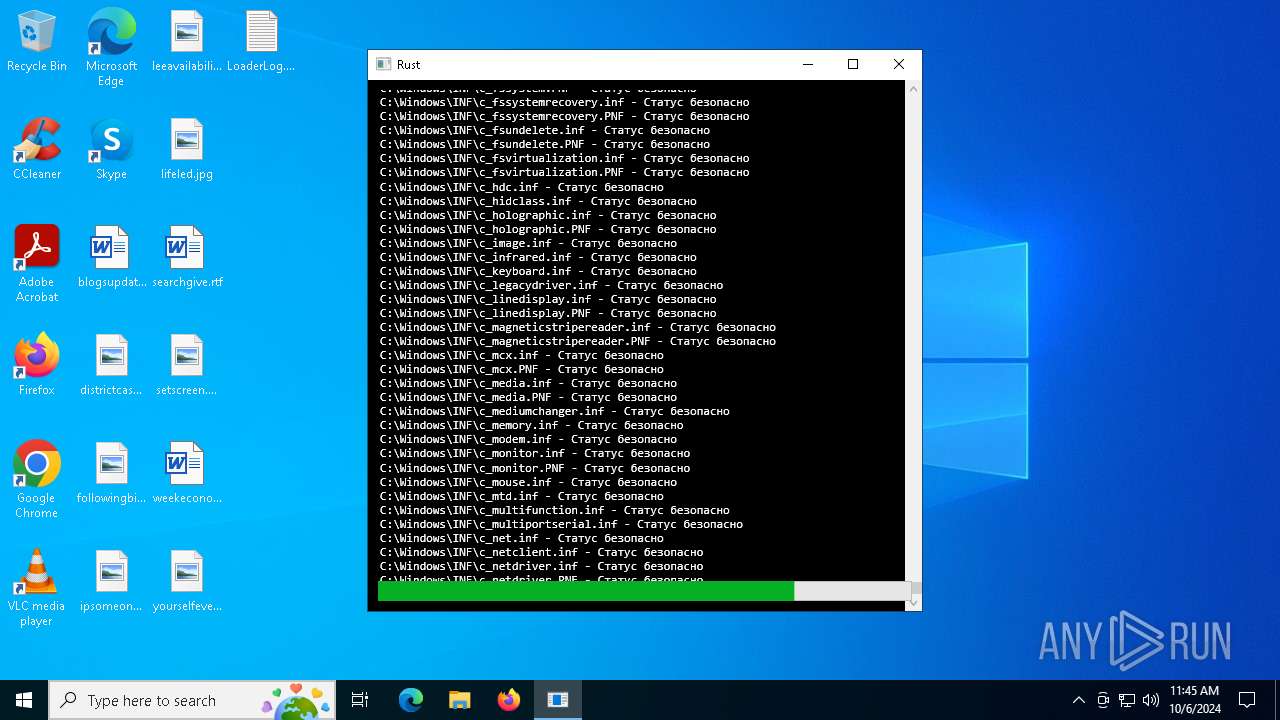The height and width of the screenshot is (720, 1280).
Task: Click the scrollbar up arrow in Rust window
Action: 913,89
